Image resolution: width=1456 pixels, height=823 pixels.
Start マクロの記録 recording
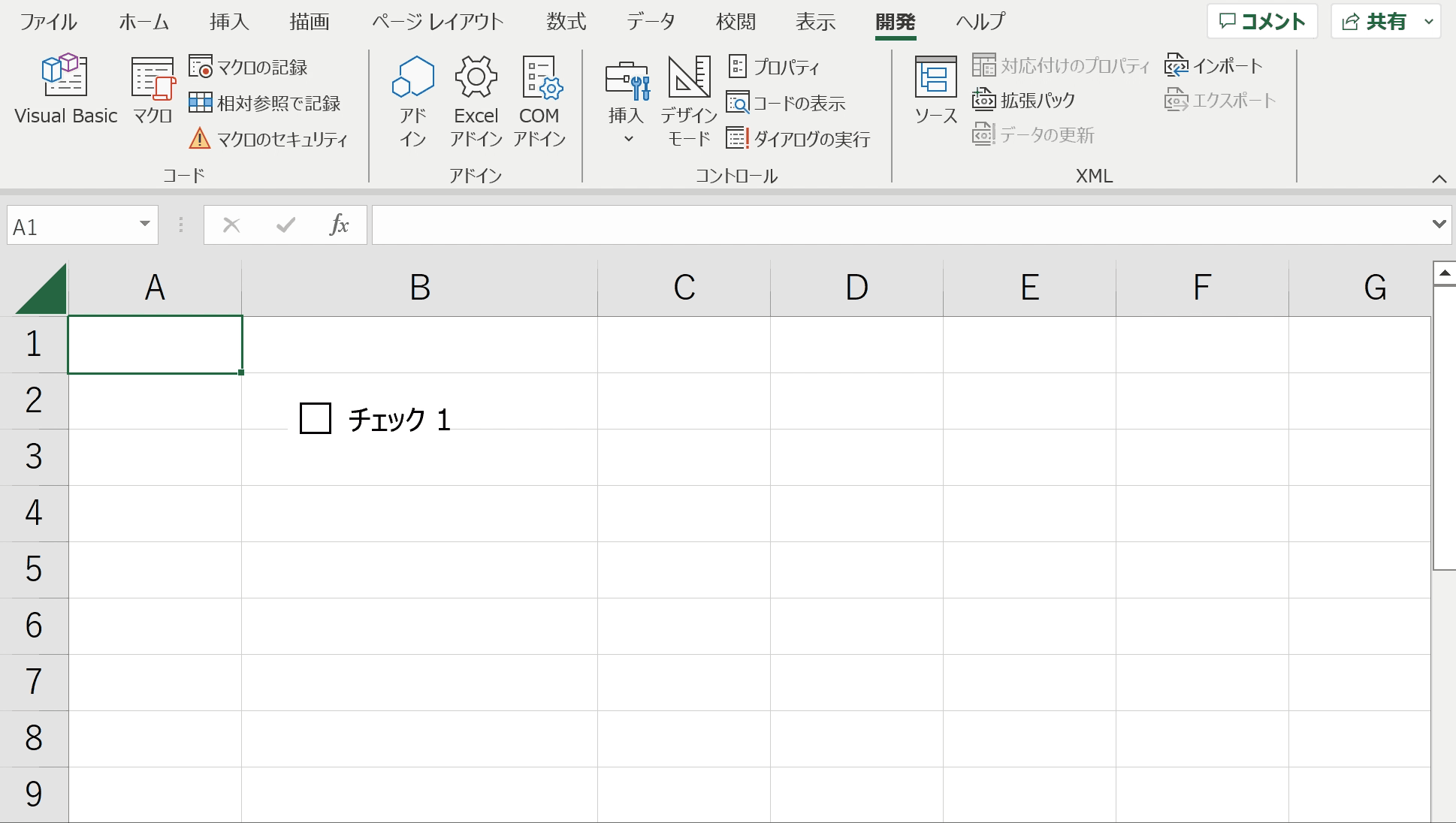point(249,67)
